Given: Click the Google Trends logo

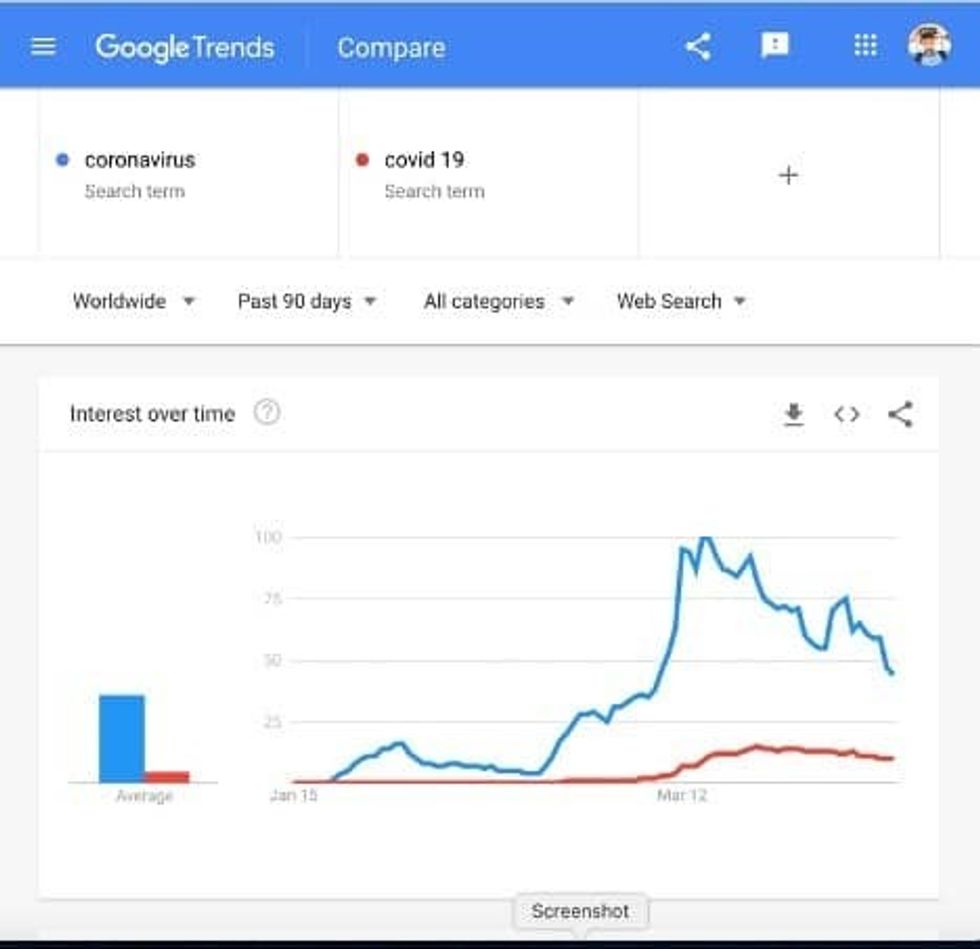Looking at the screenshot, I should pos(185,47).
